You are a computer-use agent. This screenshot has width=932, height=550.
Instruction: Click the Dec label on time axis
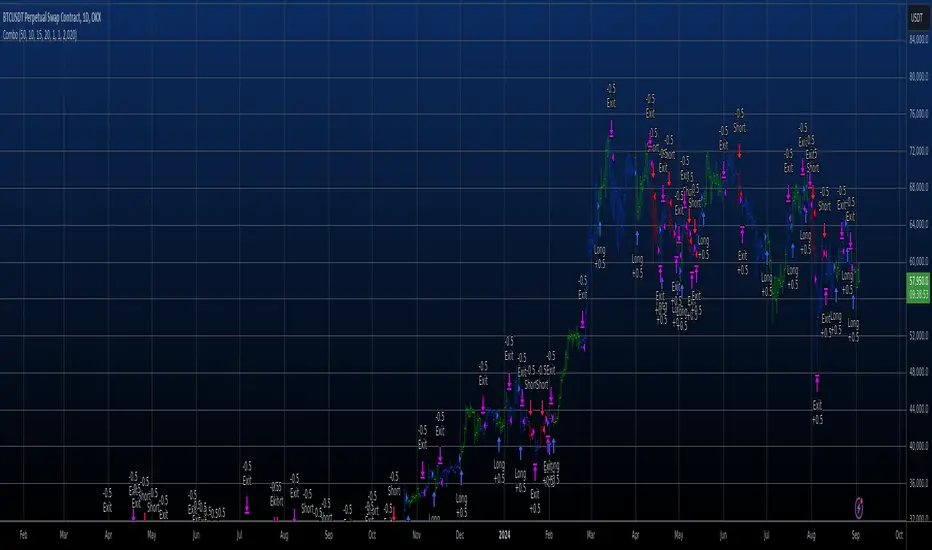(460, 535)
